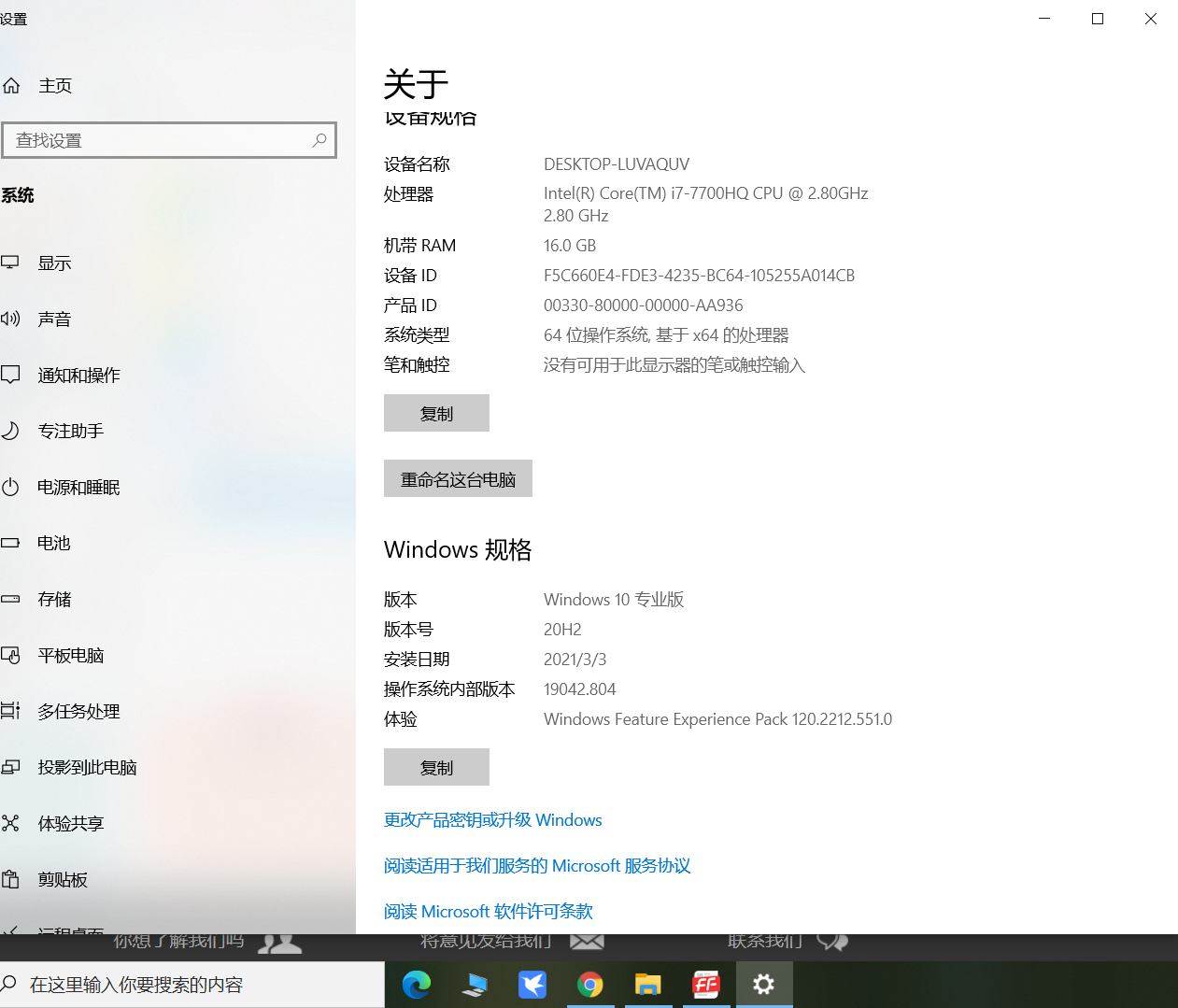Open Shared experiences (体验共享) icon

click(10, 823)
